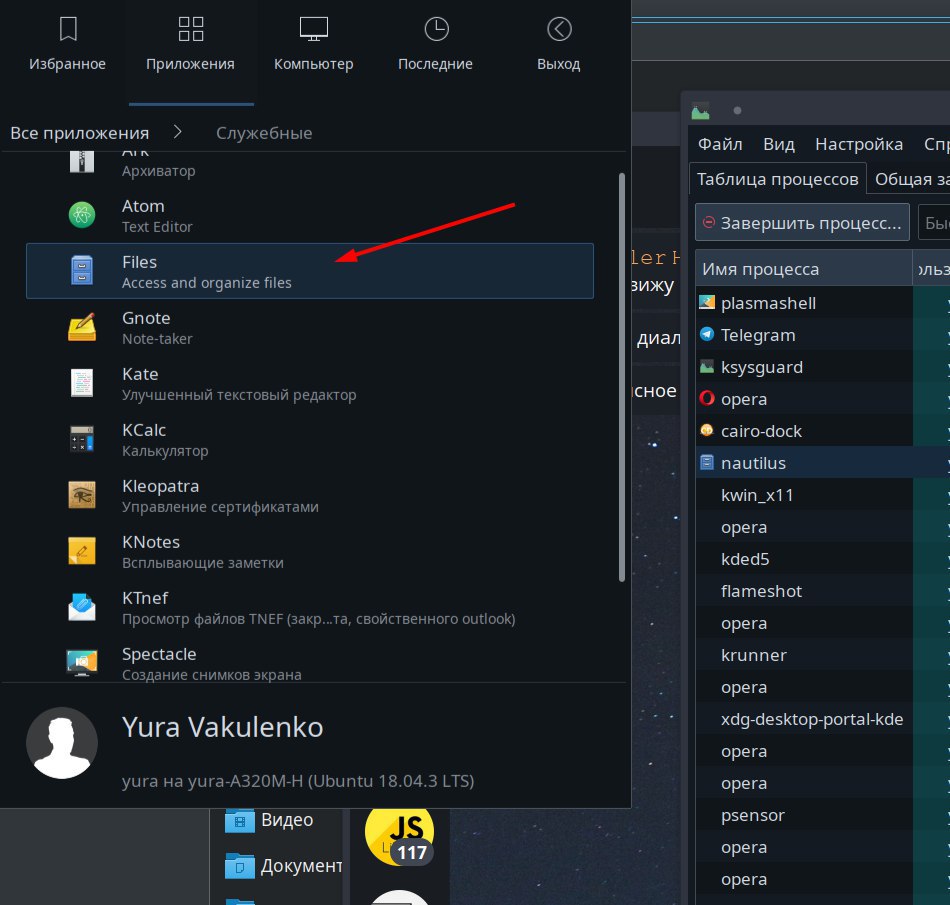Select the Telegram process row
This screenshot has width=950, height=905.
823,335
